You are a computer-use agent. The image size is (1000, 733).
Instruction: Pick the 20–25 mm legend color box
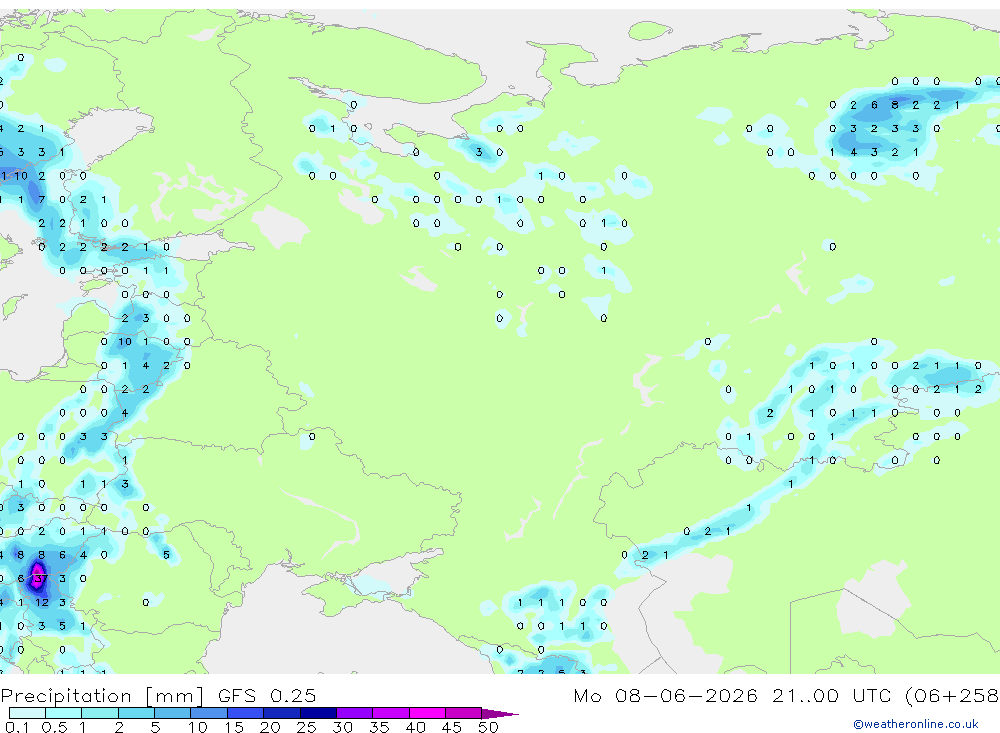click(x=282, y=713)
